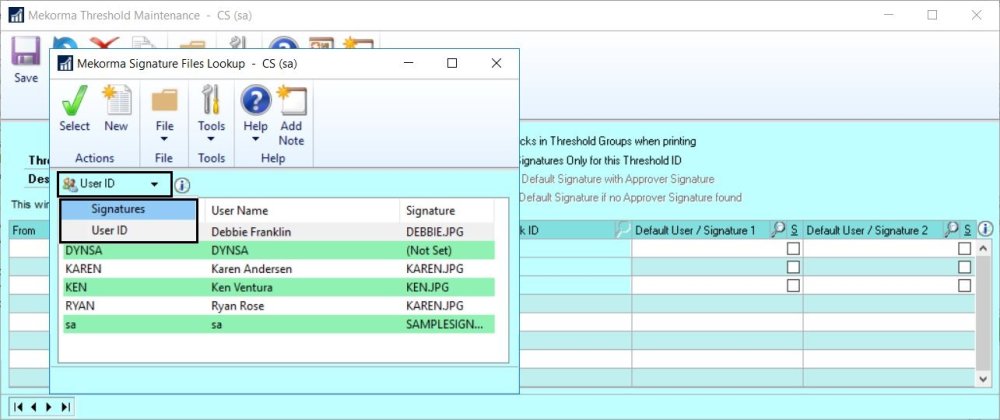Screen dimensions: 1000x420
Task: Click the Ryan Rose user name
Action: click(x=237, y=306)
